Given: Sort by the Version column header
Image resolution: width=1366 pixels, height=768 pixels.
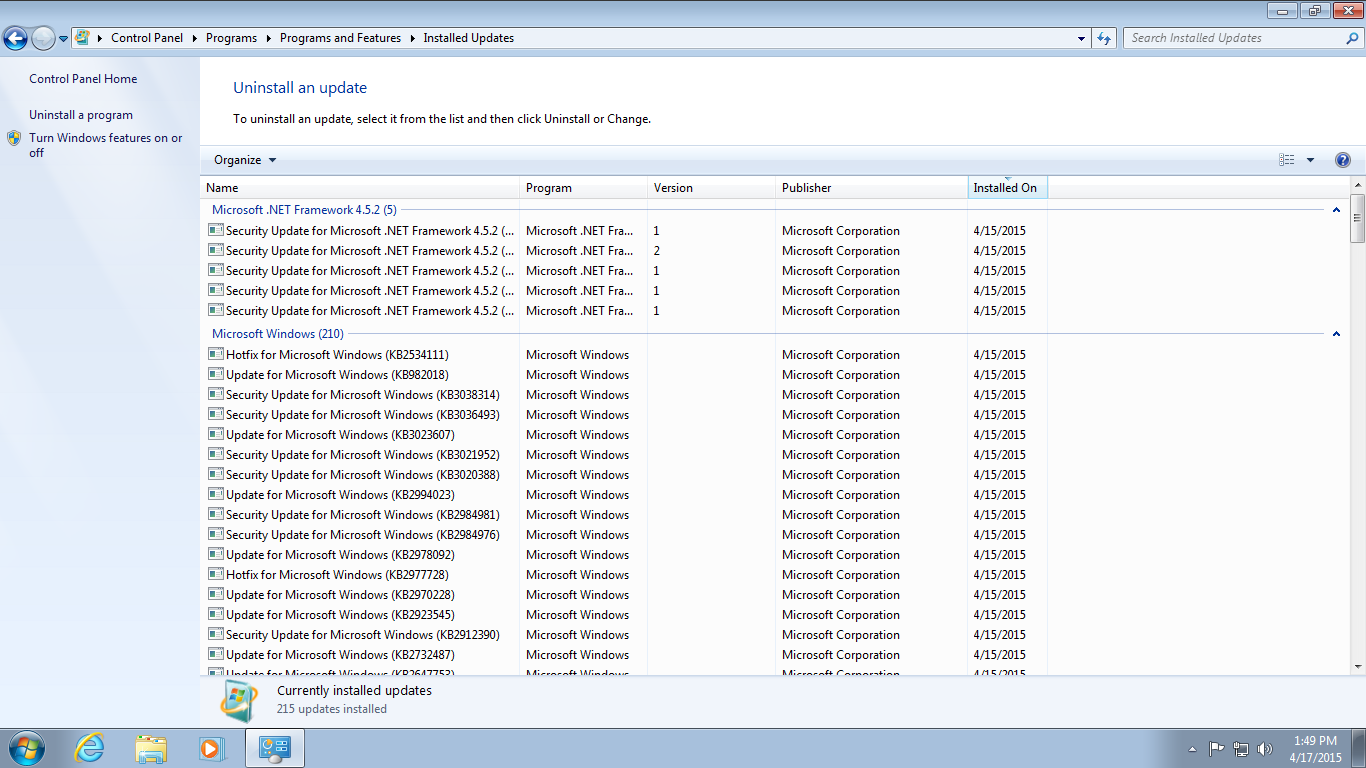Looking at the screenshot, I should coord(712,188).
